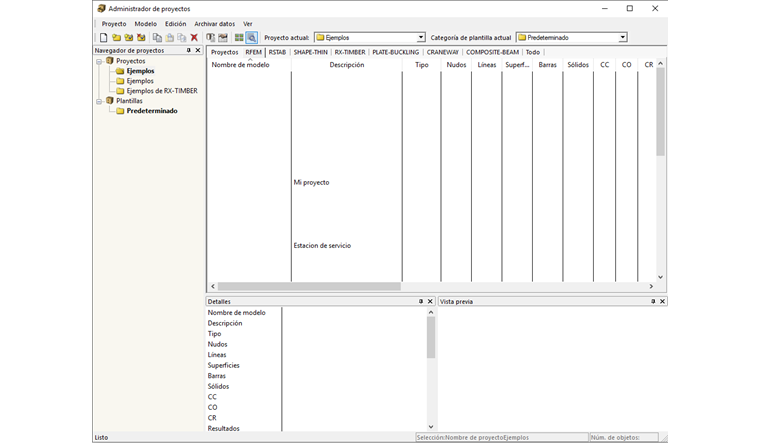Viewport: 760px width, 443px height.
Task: Switch to the Todo tab
Action: point(533,52)
